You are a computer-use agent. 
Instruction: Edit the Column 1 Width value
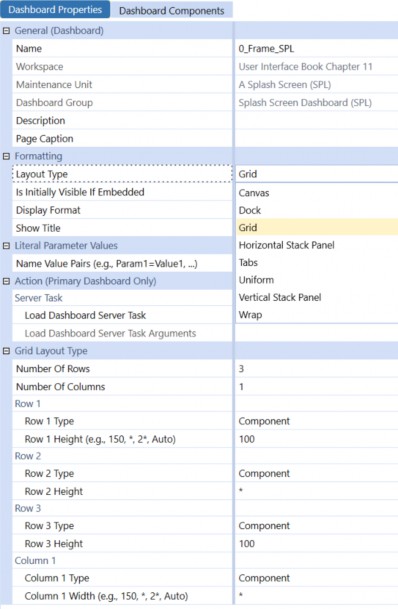coord(316,596)
